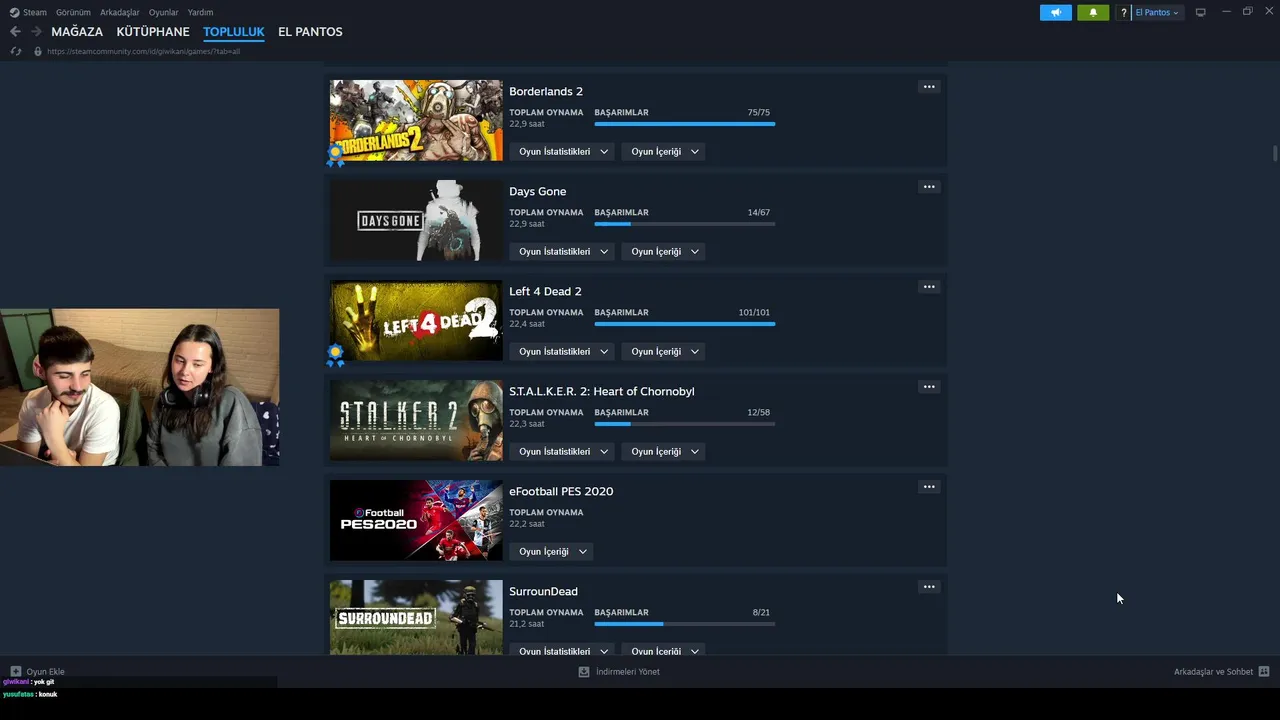The width and height of the screenshot is (1280, 720).
Task: Open the Left 4 Dead 2 title link
Action: pos(545,291)
